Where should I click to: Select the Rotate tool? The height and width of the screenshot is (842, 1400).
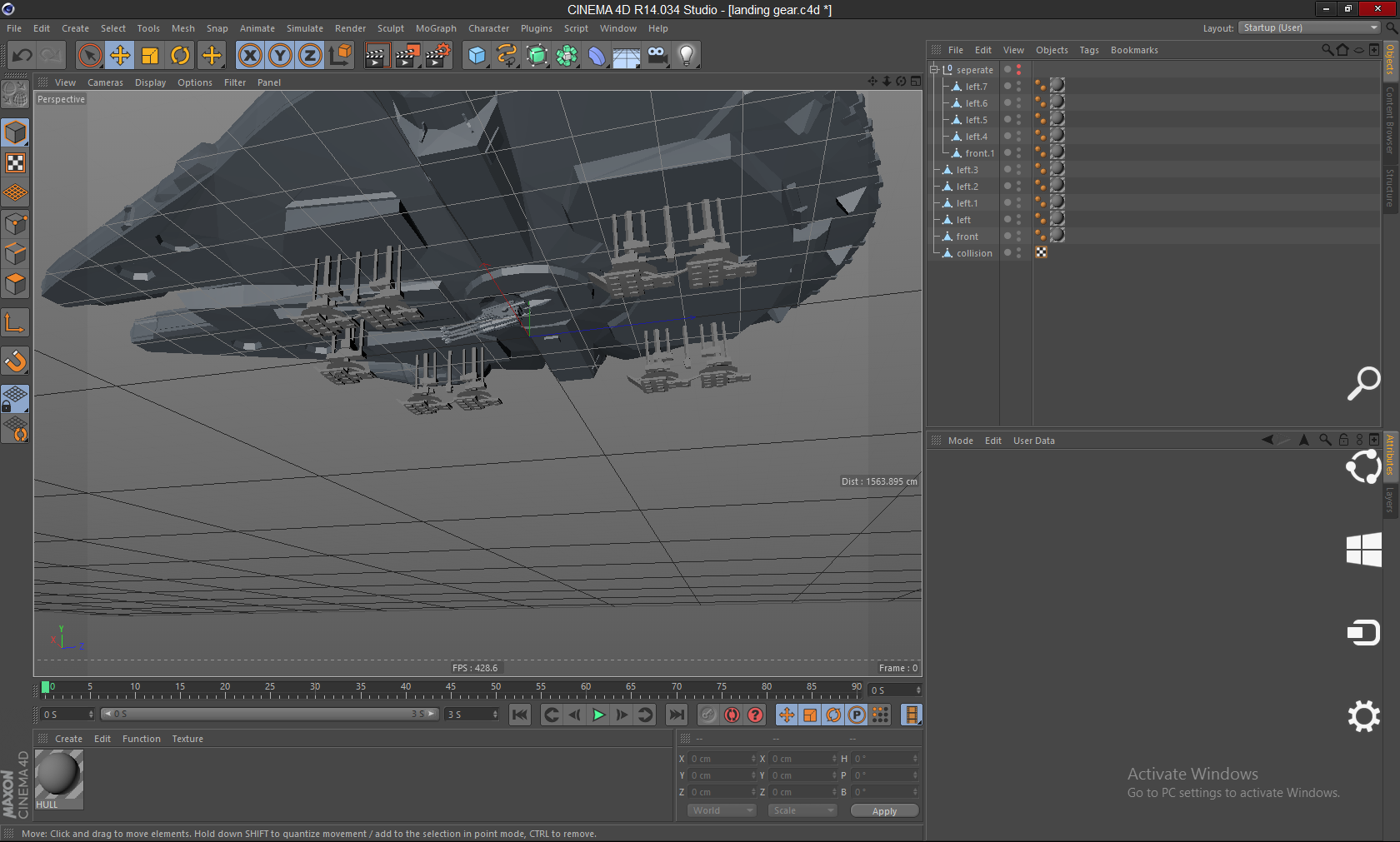coord(180,56)
